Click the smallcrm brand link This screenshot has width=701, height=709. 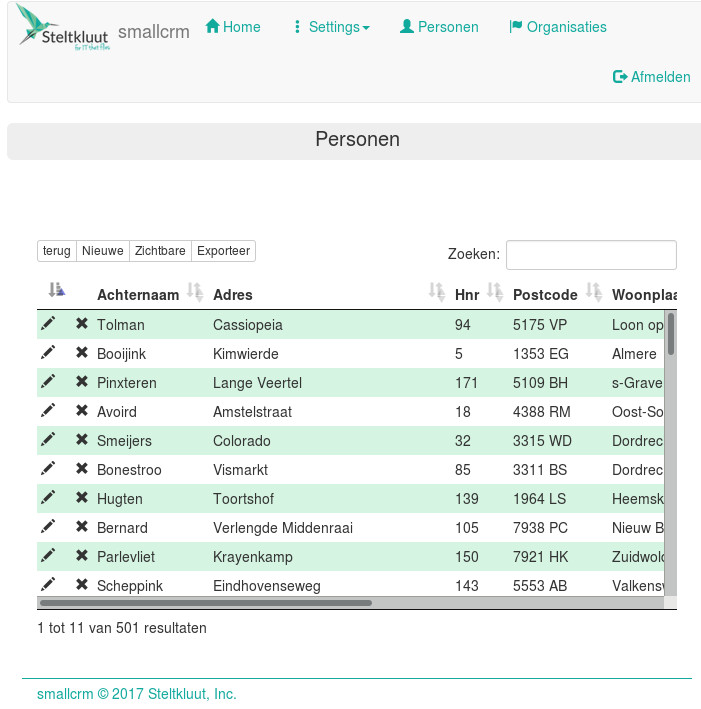click(x=154, y=32)
